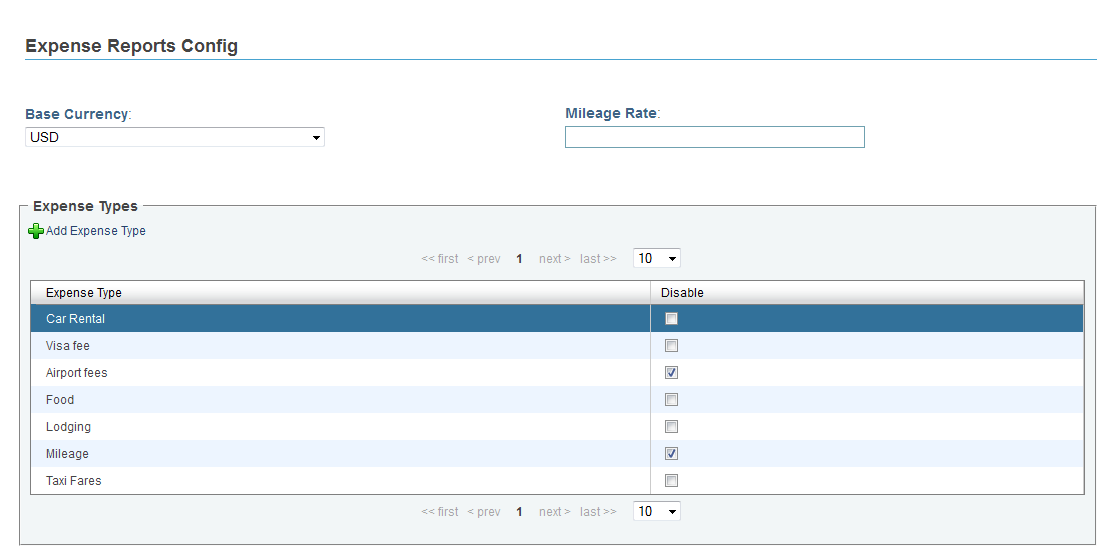Click bottom pager 'next >' link

(555, 512)
